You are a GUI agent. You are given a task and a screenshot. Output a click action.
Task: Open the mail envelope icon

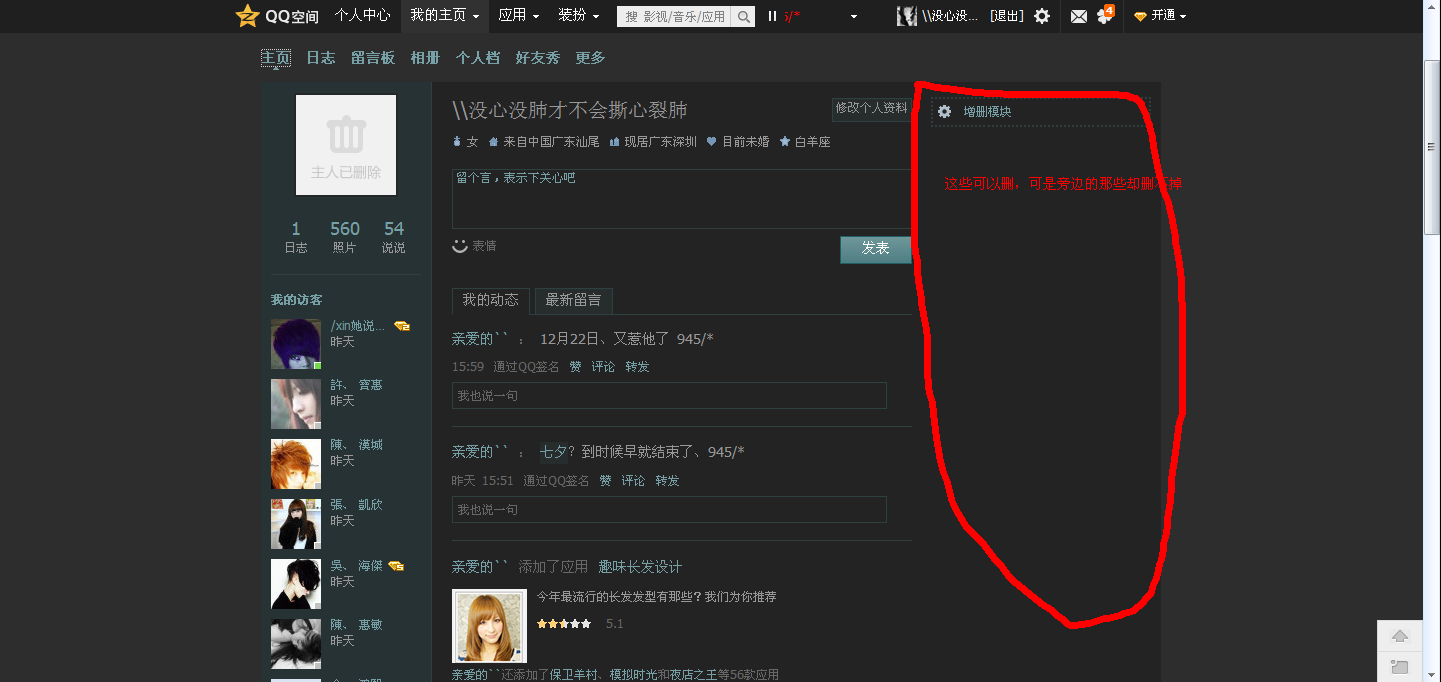pos(1076,16)
